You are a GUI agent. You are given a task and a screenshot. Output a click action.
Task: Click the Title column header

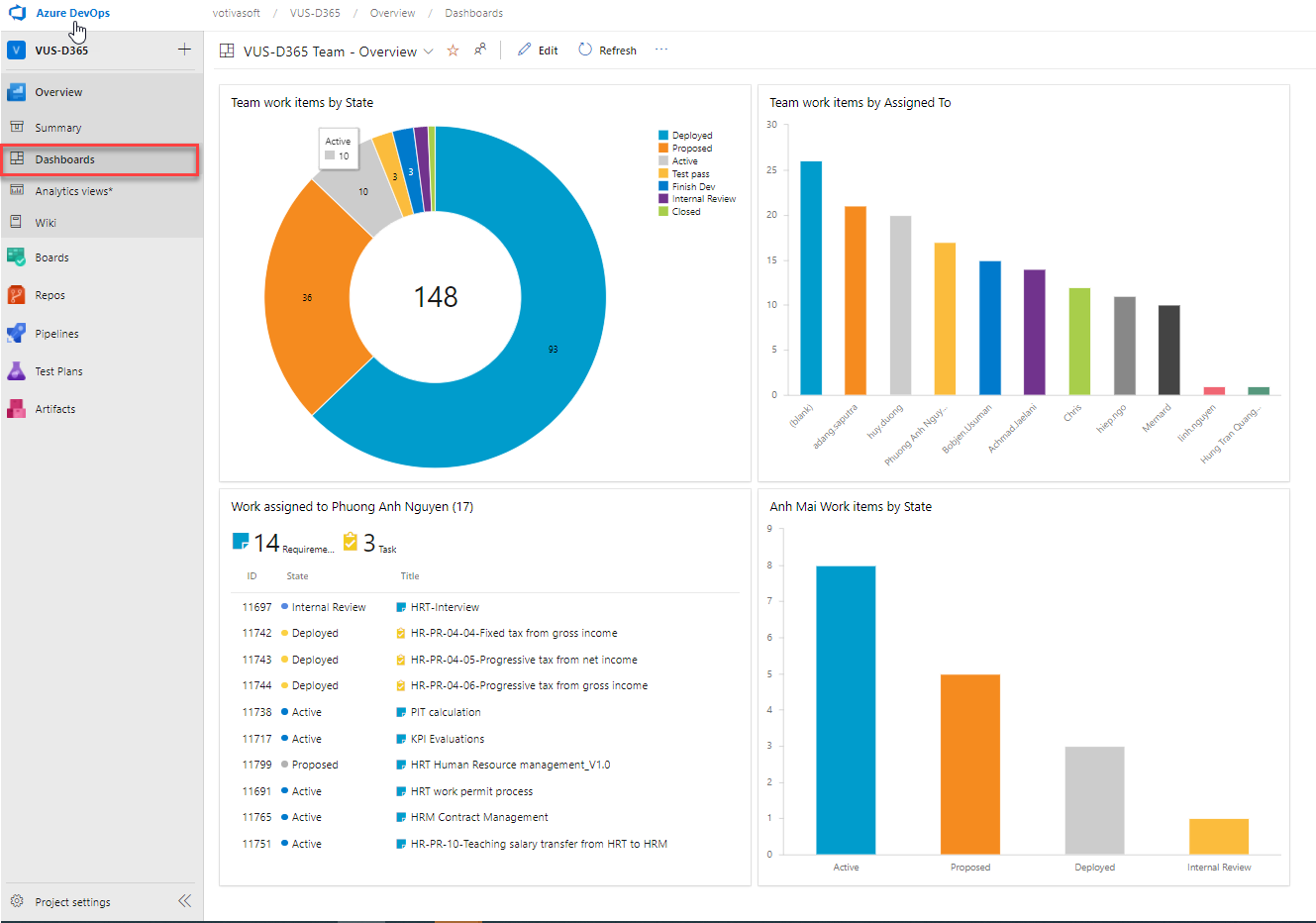click(x=410, y=576)
